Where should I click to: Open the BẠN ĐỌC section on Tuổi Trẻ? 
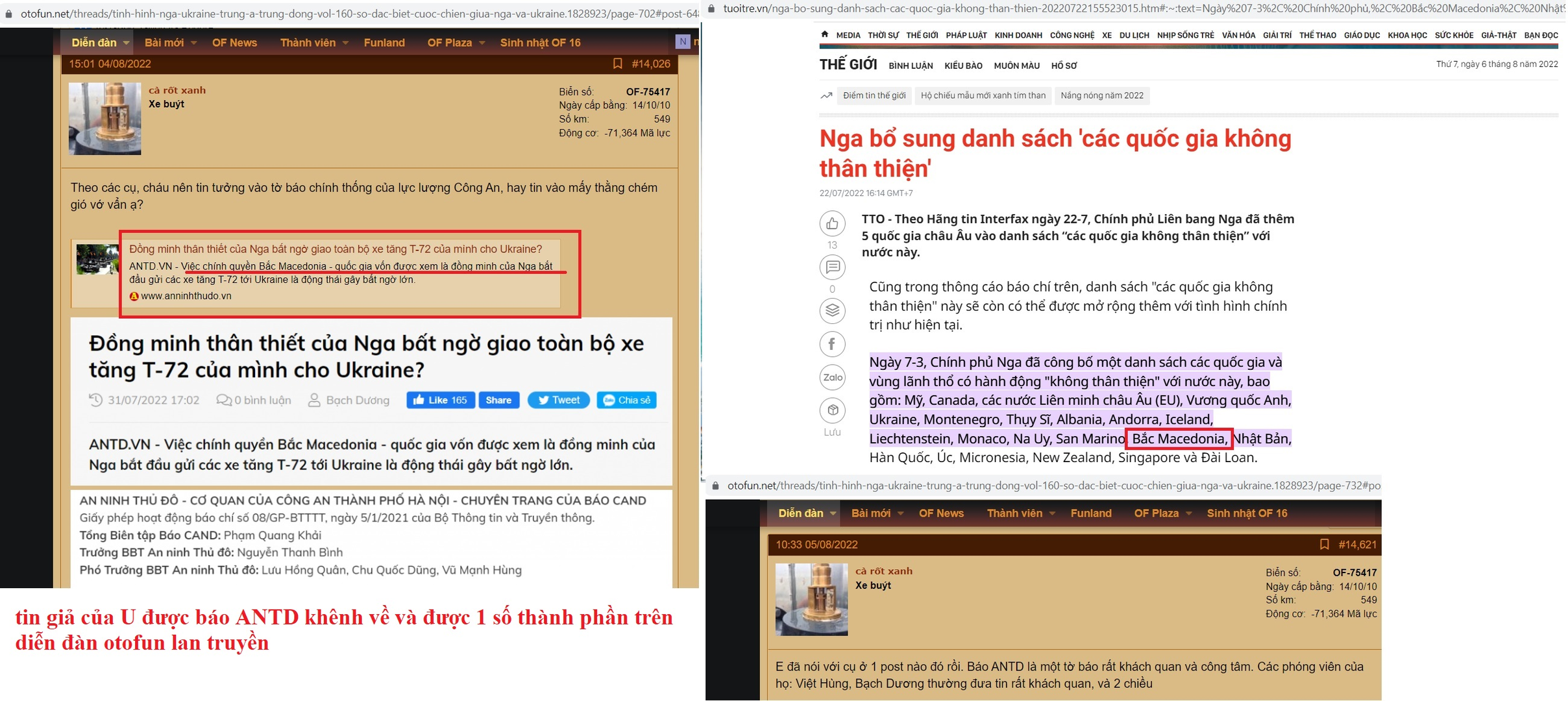click(1540, 35)
